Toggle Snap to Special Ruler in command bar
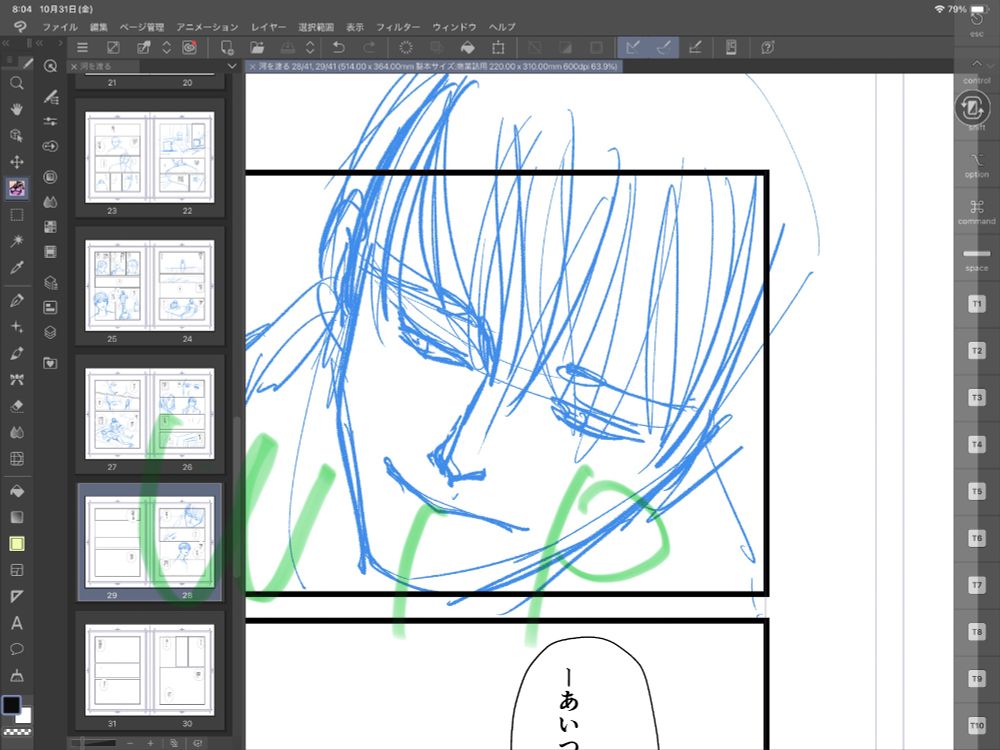Image resolution: width=1000 pixels, height=750 pixels. (x=664, y=47)
